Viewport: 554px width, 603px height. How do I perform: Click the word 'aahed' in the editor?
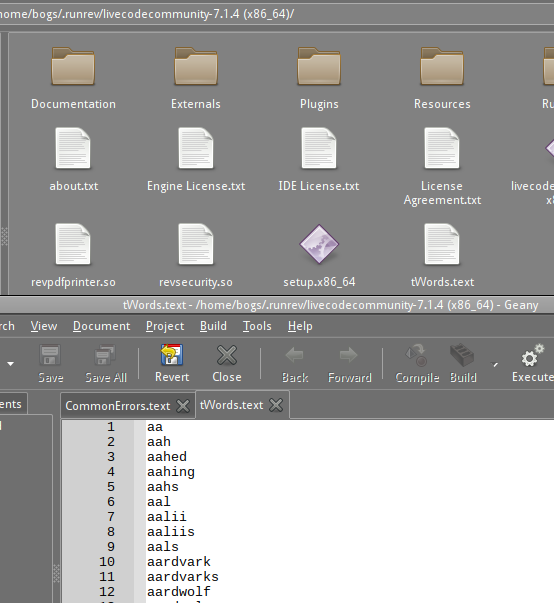click(x=167, y=457)
